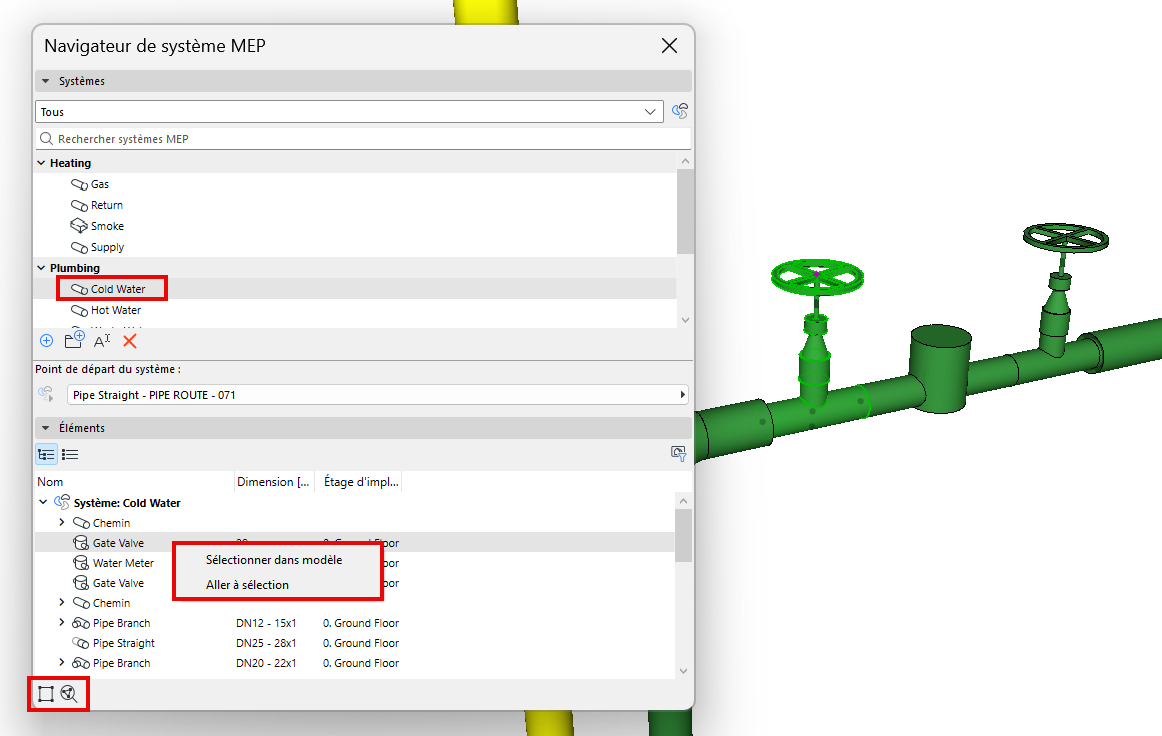Click the Smoke duct icon in the Heating group
This screenshot has width=1162, height=736.
pyautogui.click(x=79, y=225)
